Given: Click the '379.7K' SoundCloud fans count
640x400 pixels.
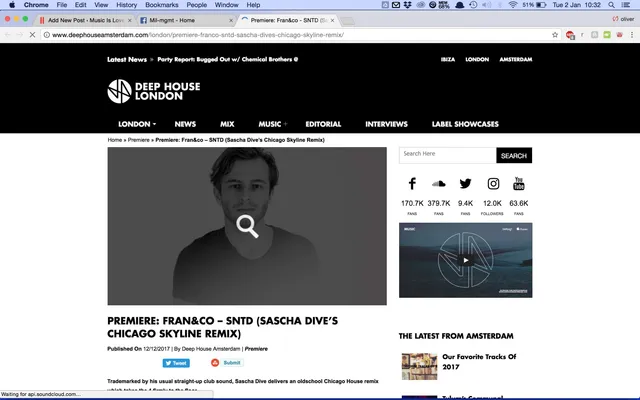Looking at the screenshot, I should tap(439, 203).
